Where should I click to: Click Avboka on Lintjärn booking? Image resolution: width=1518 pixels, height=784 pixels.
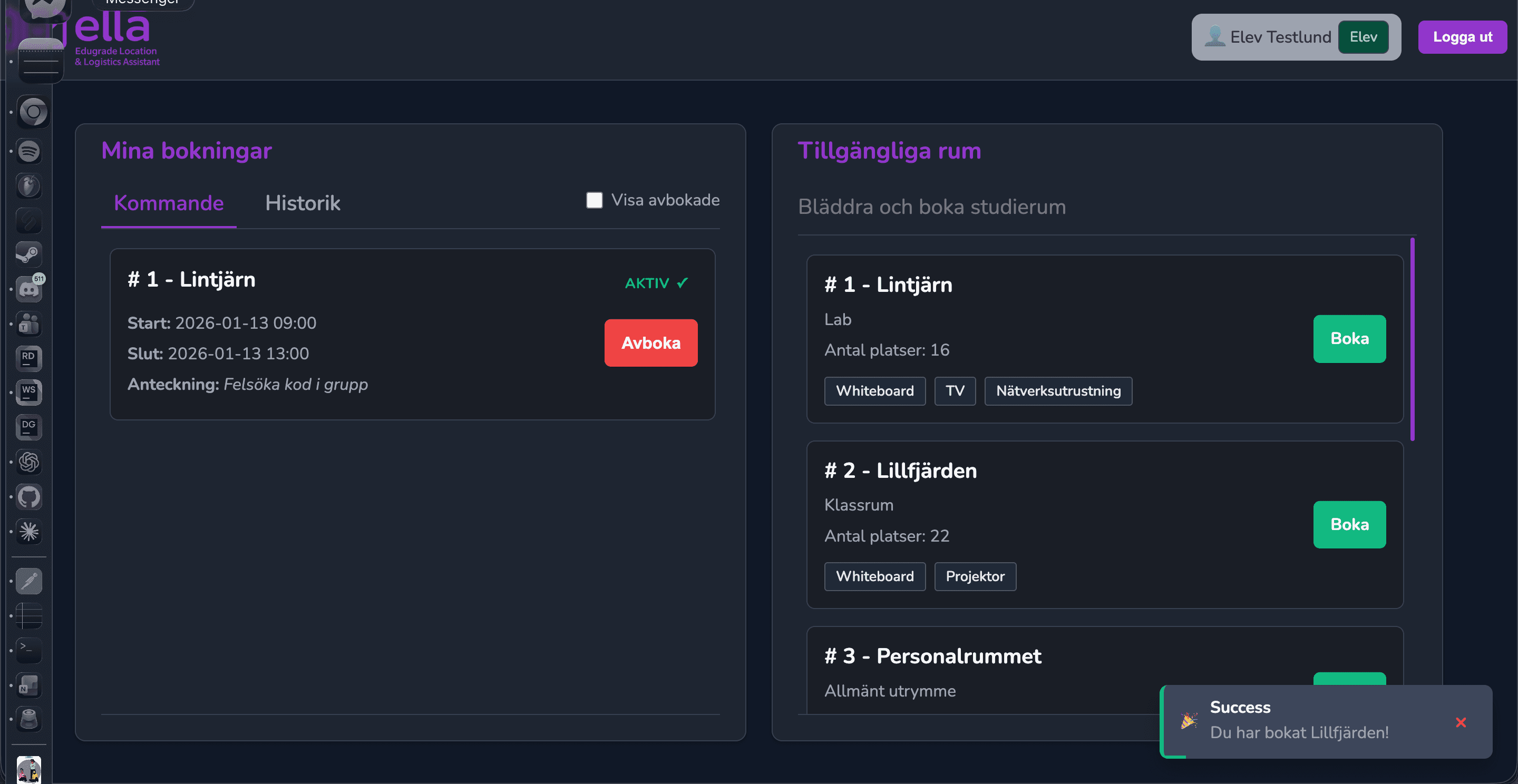click(x=650, y=343)
